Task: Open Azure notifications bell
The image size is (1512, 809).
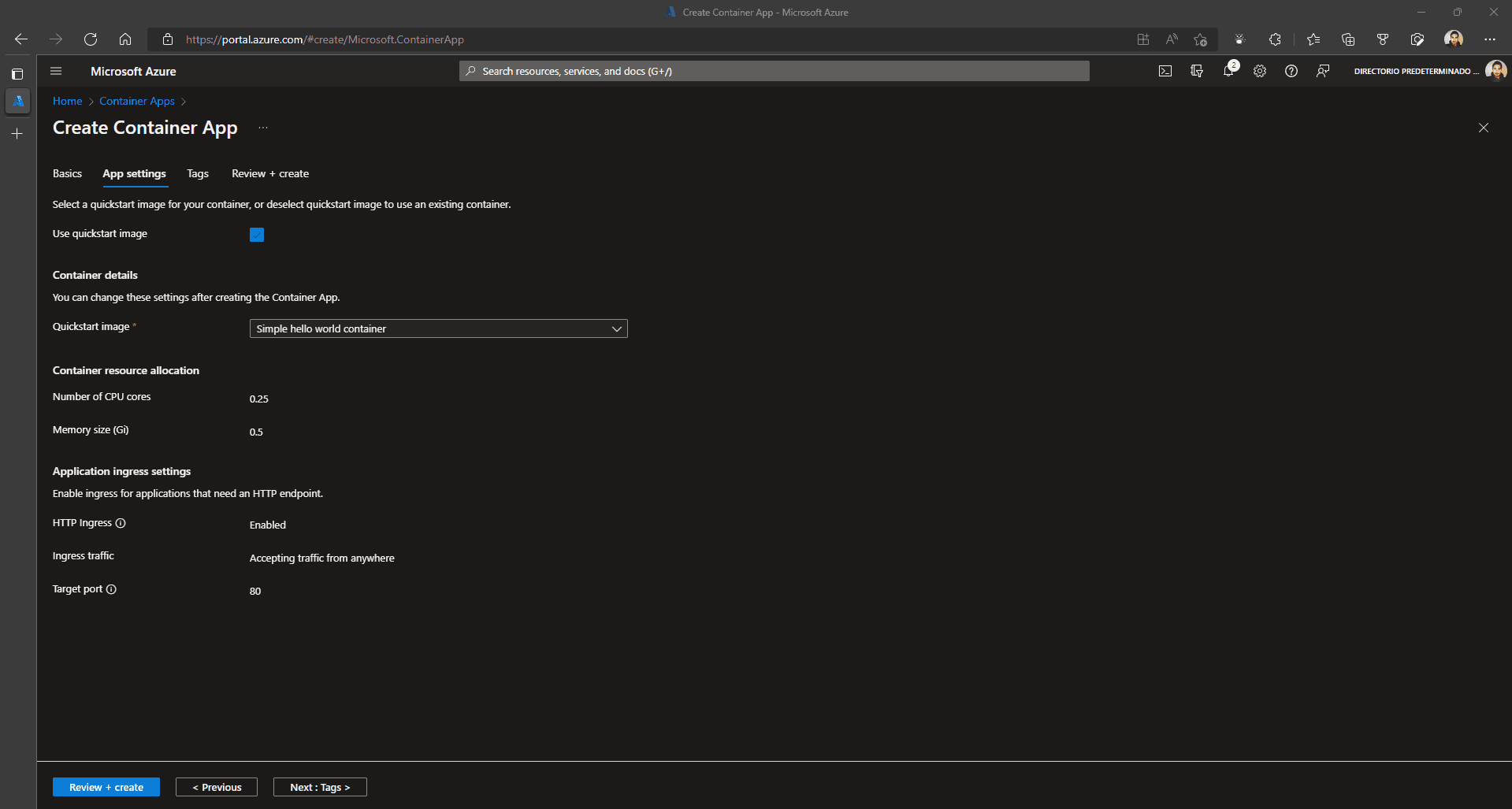Action: (x=1228, y=71)
